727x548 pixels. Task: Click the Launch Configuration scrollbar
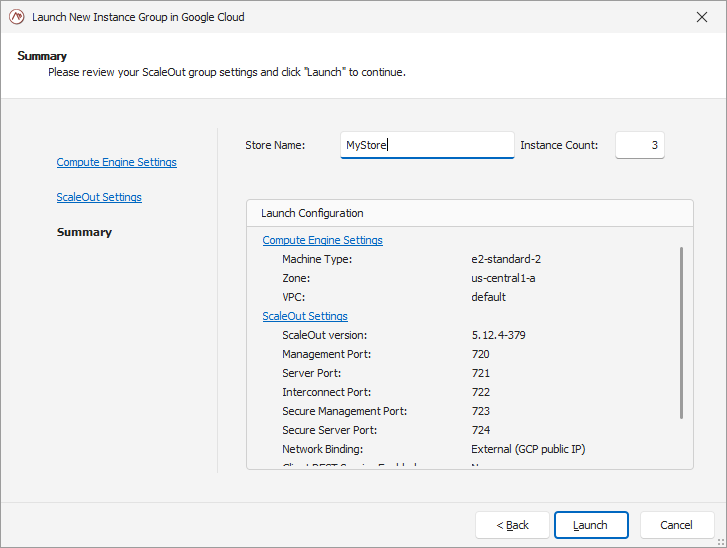[681, 333]
